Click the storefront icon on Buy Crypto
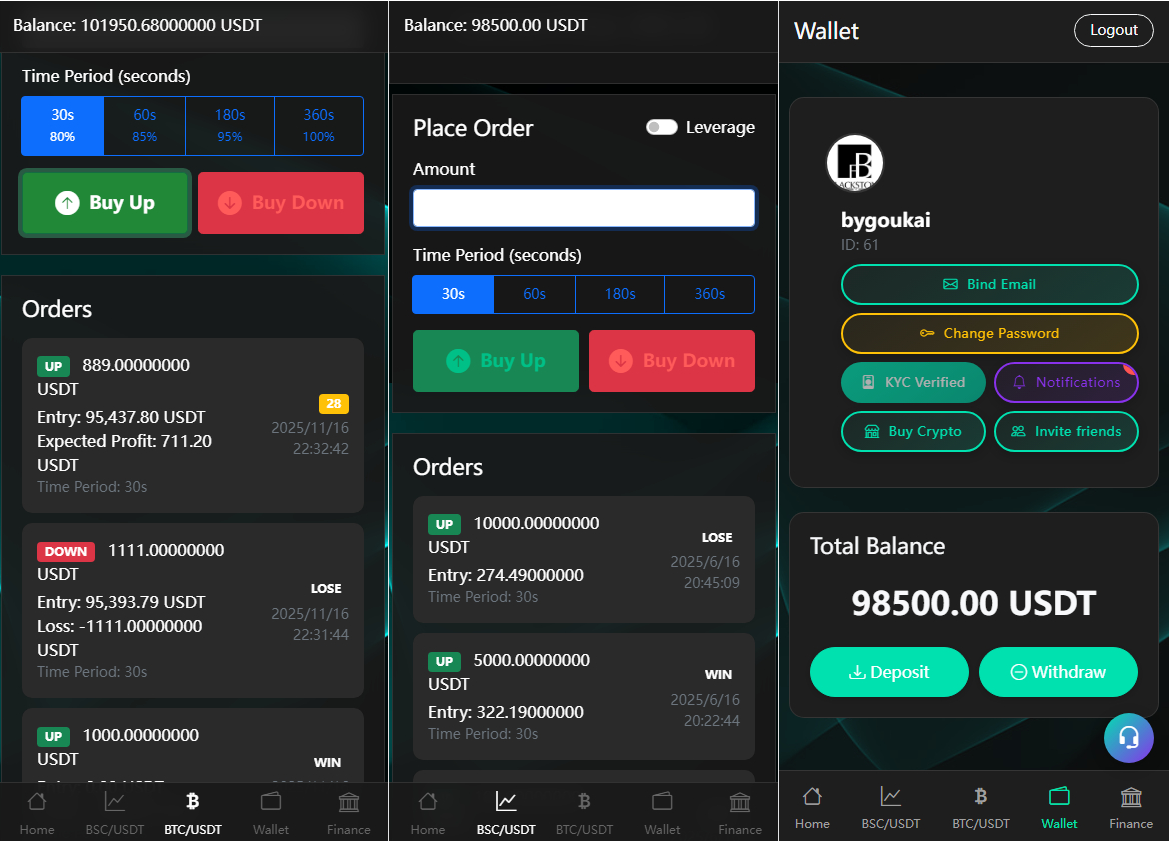This screenshot has width=1169, height=842. [x=872, y=432]
